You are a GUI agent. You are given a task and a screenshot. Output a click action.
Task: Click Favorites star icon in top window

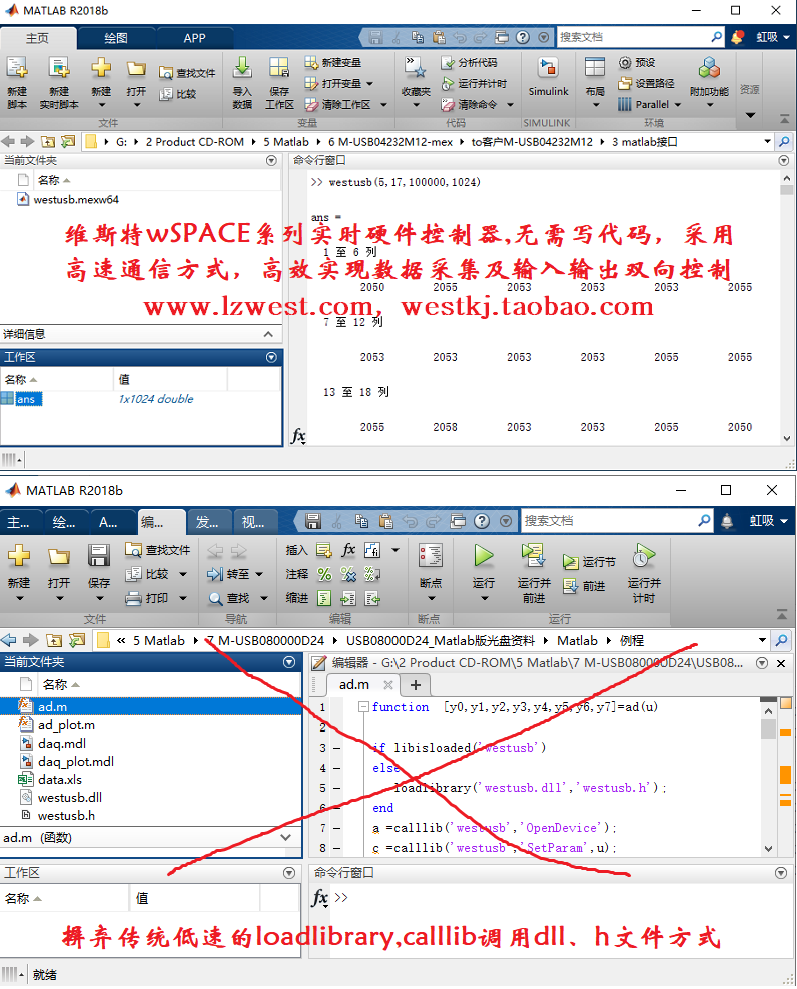click(416, 68)
